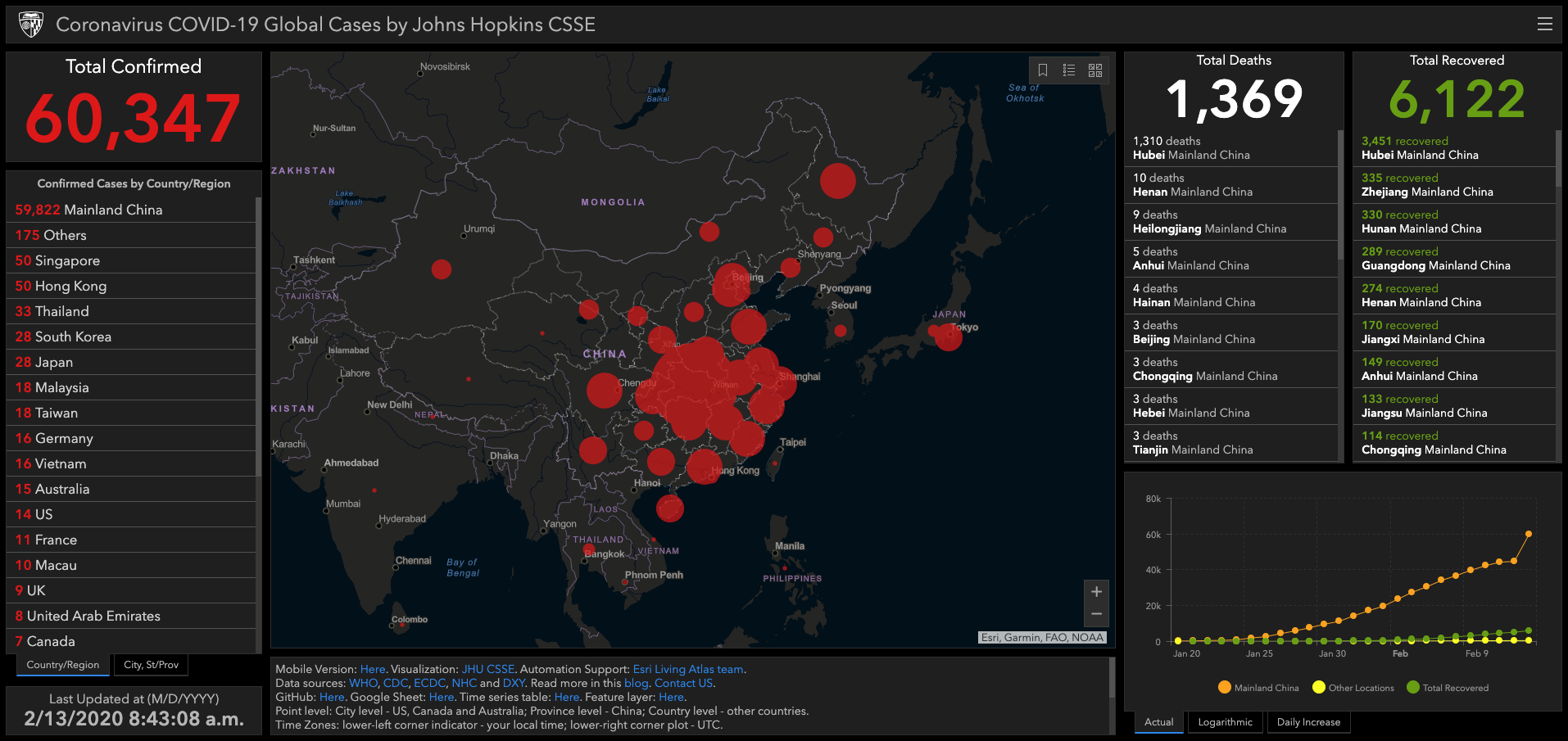Click the last orange point on the chart
This screenshot has width=1568, height=741.
(1528, 534)
